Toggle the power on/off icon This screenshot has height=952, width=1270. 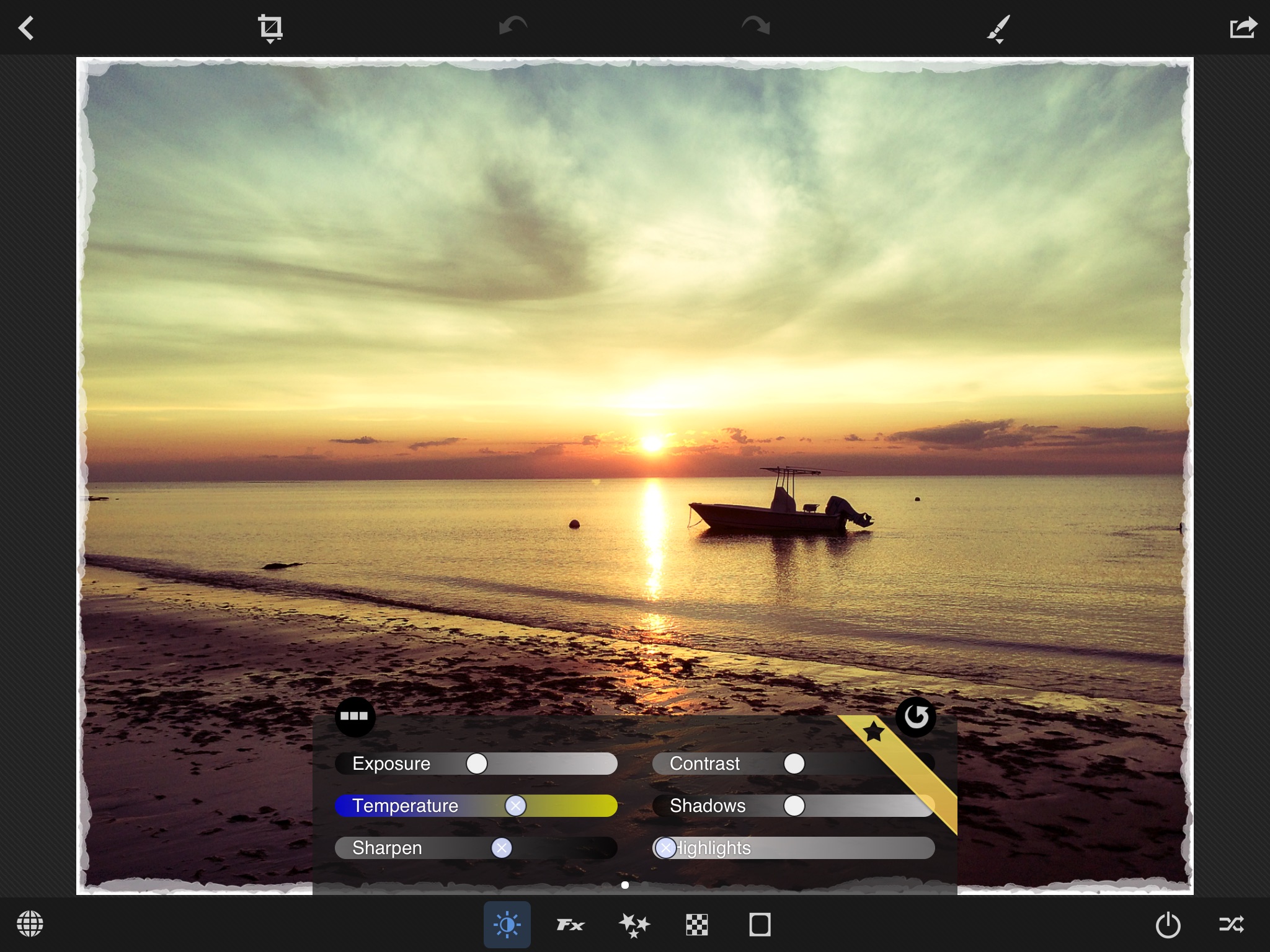pos(1168,925)
